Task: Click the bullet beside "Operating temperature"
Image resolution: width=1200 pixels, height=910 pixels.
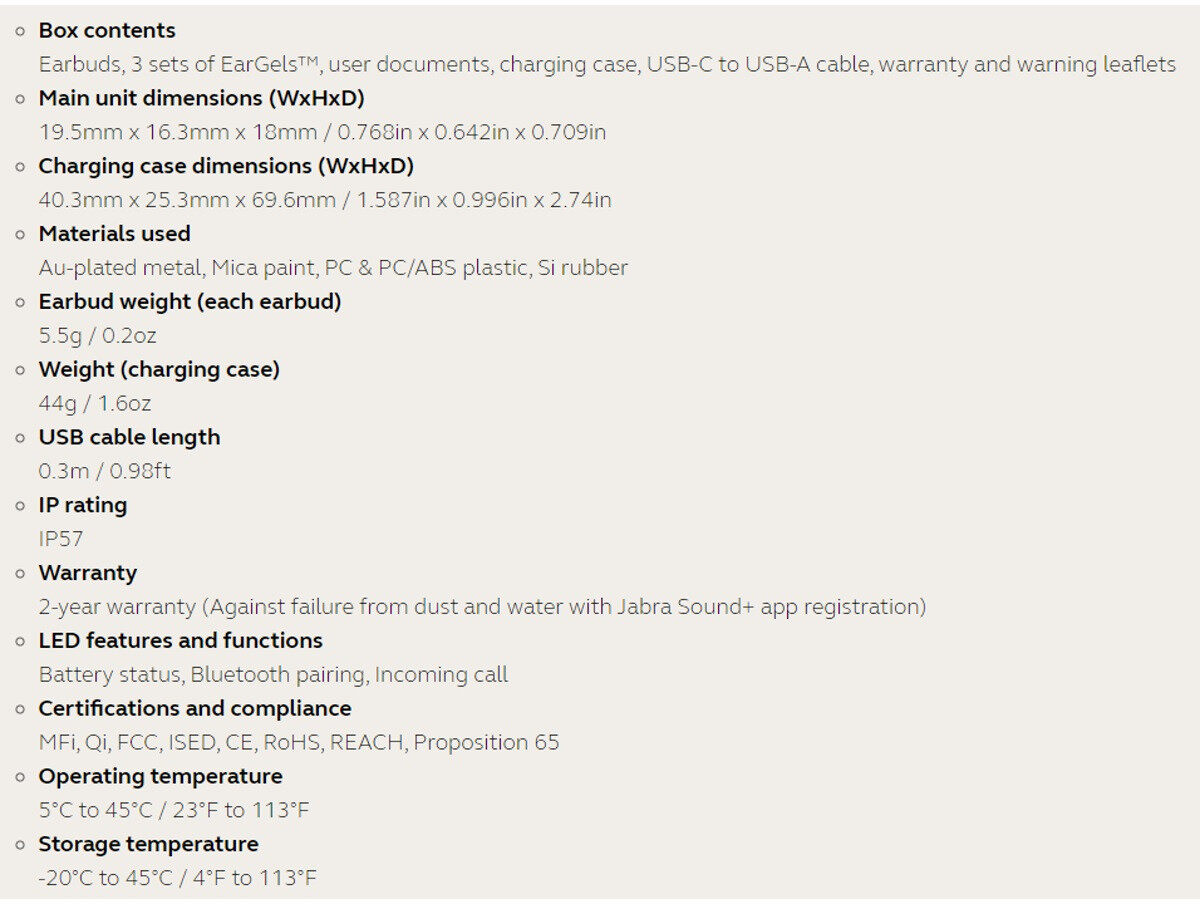Action: [20, 776]
